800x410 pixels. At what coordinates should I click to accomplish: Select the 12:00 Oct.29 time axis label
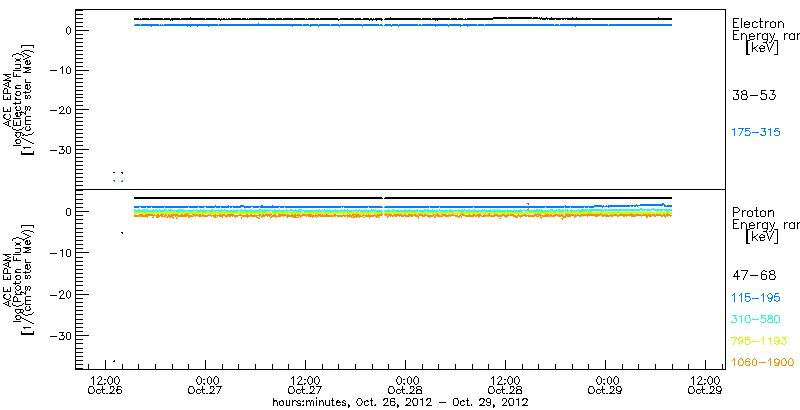(706, 385)
